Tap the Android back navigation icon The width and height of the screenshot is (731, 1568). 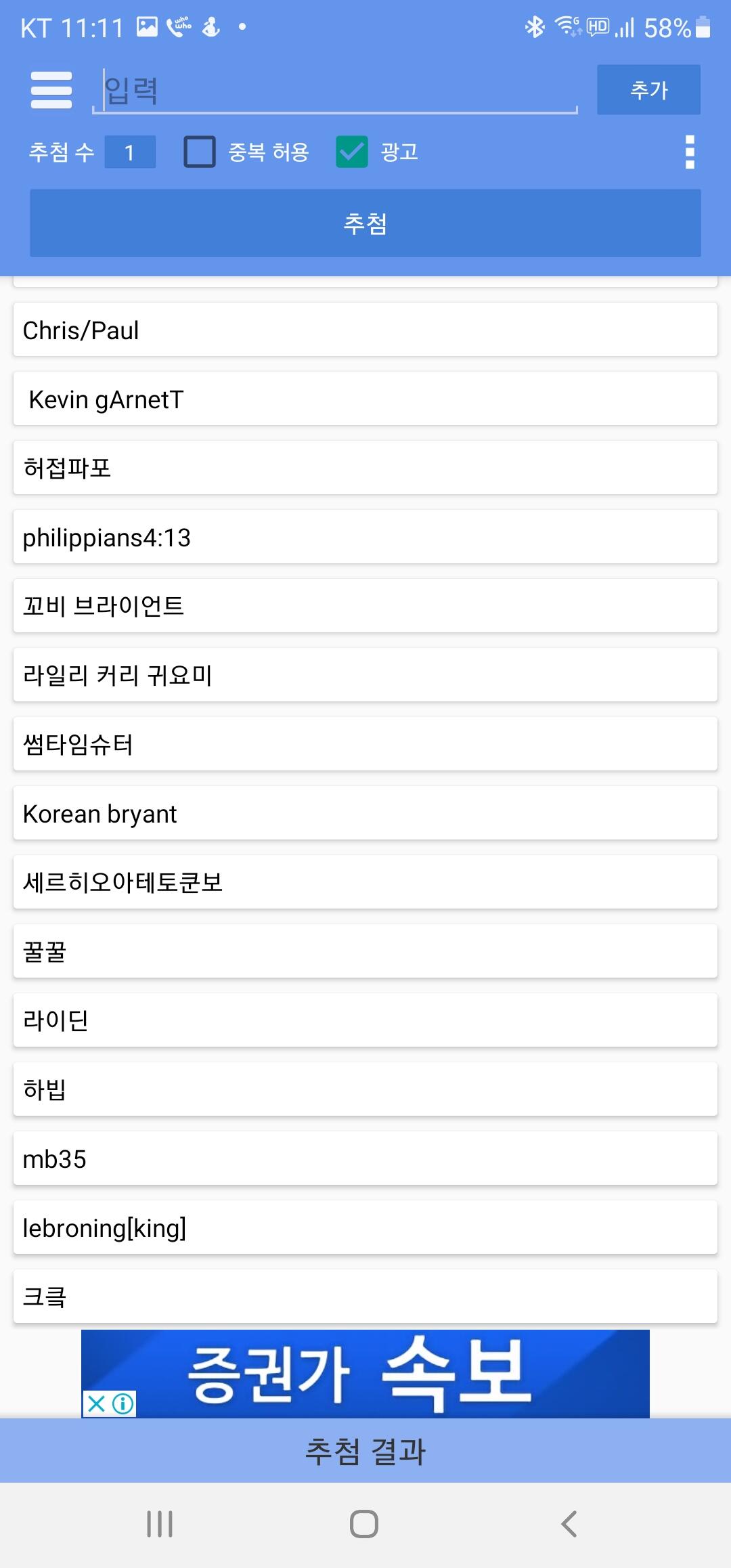point(569,1524)
